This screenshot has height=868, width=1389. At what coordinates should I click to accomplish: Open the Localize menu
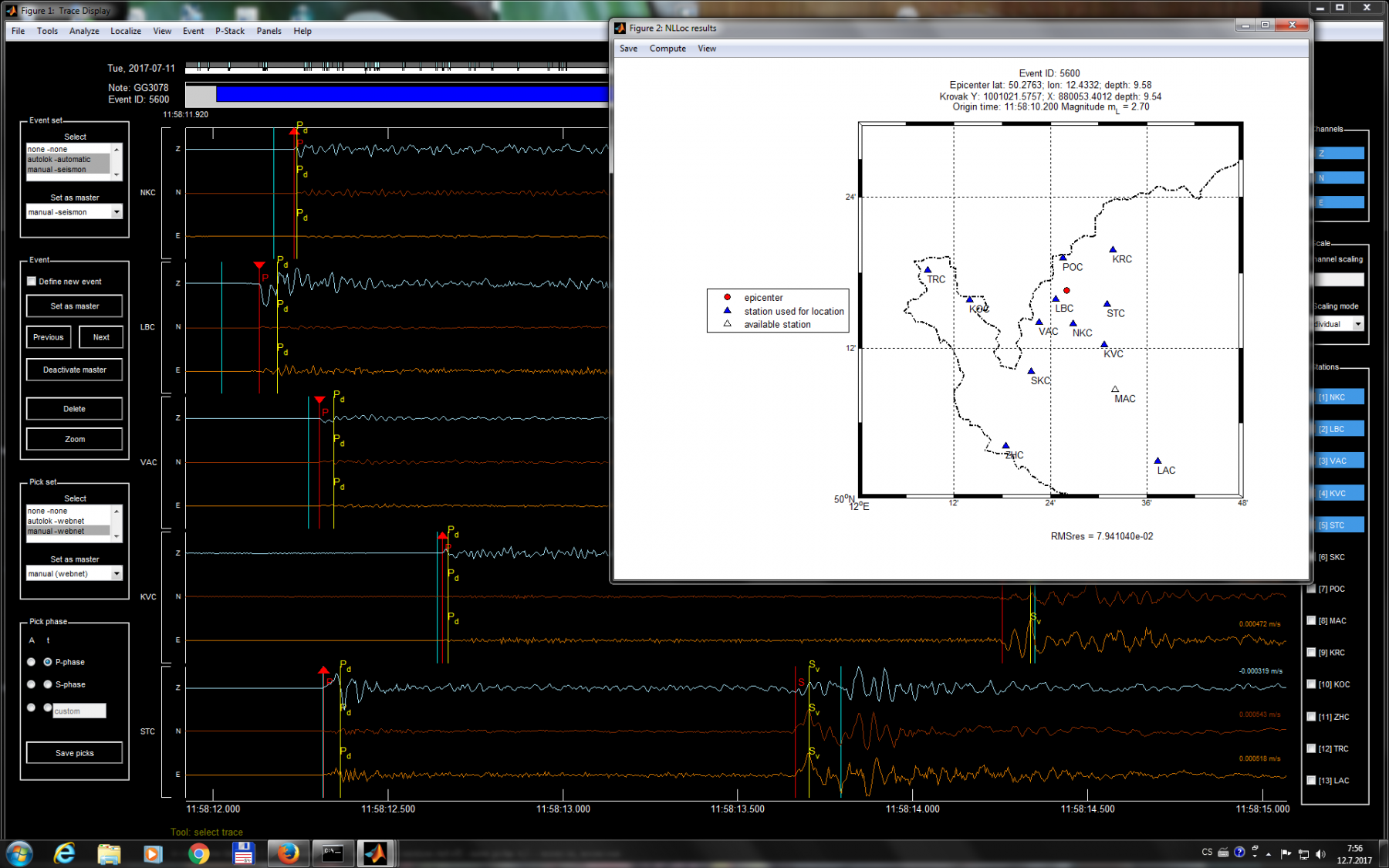[x=125, y=31]
